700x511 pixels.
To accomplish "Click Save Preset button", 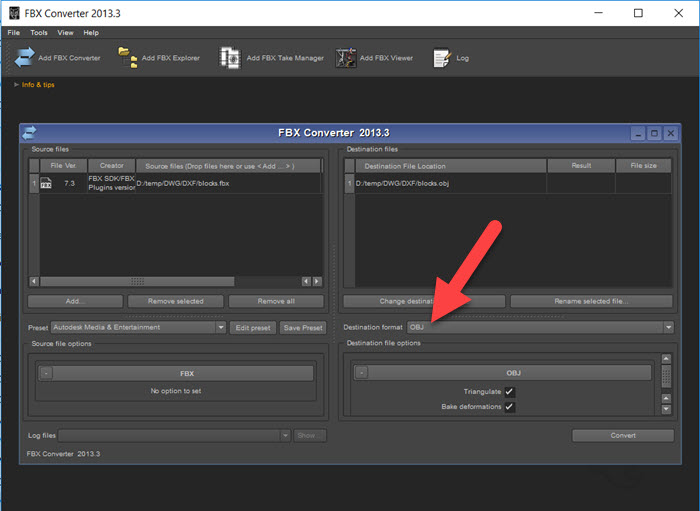I will click(303, 328).
